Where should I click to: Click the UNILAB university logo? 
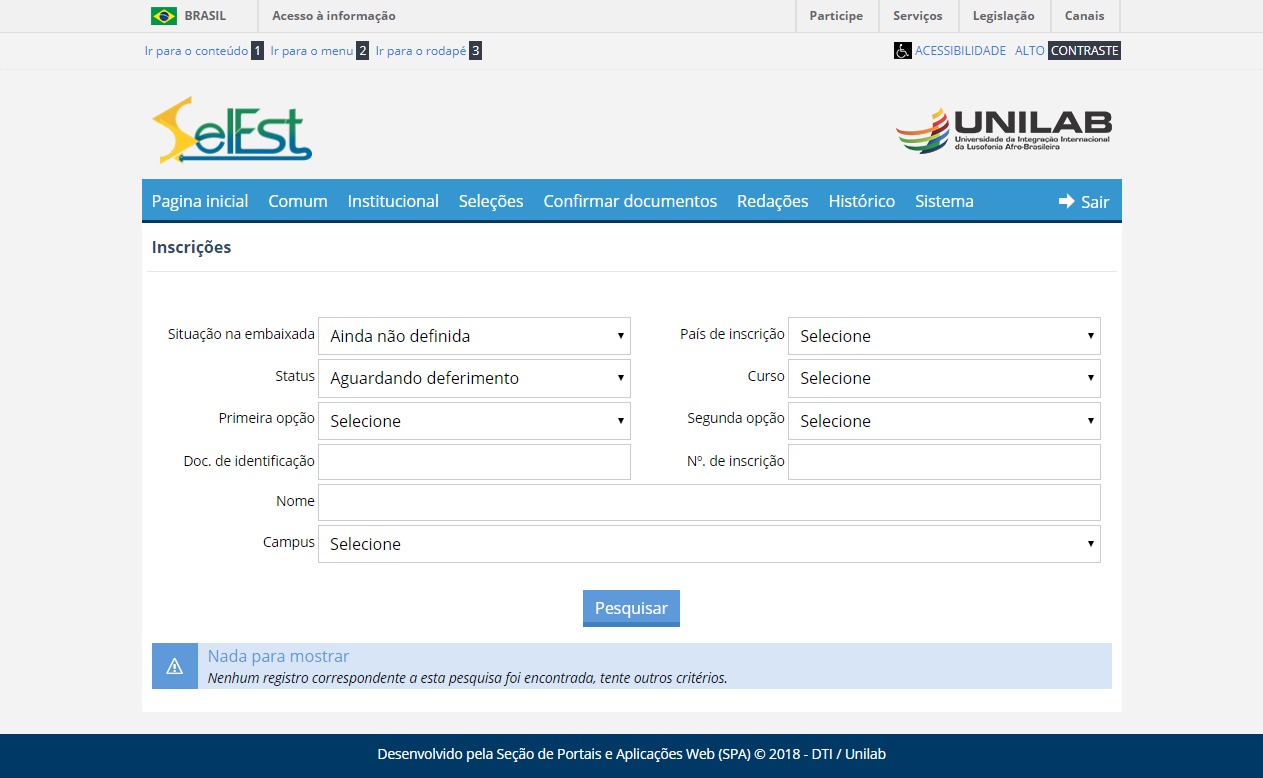(x=1003, y=130)
